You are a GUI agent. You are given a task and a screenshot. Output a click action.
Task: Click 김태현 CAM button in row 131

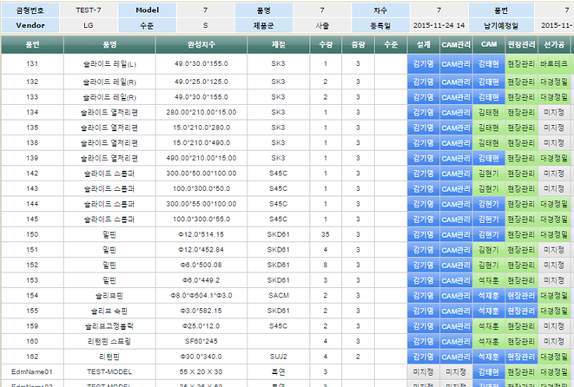coord(489,64)
